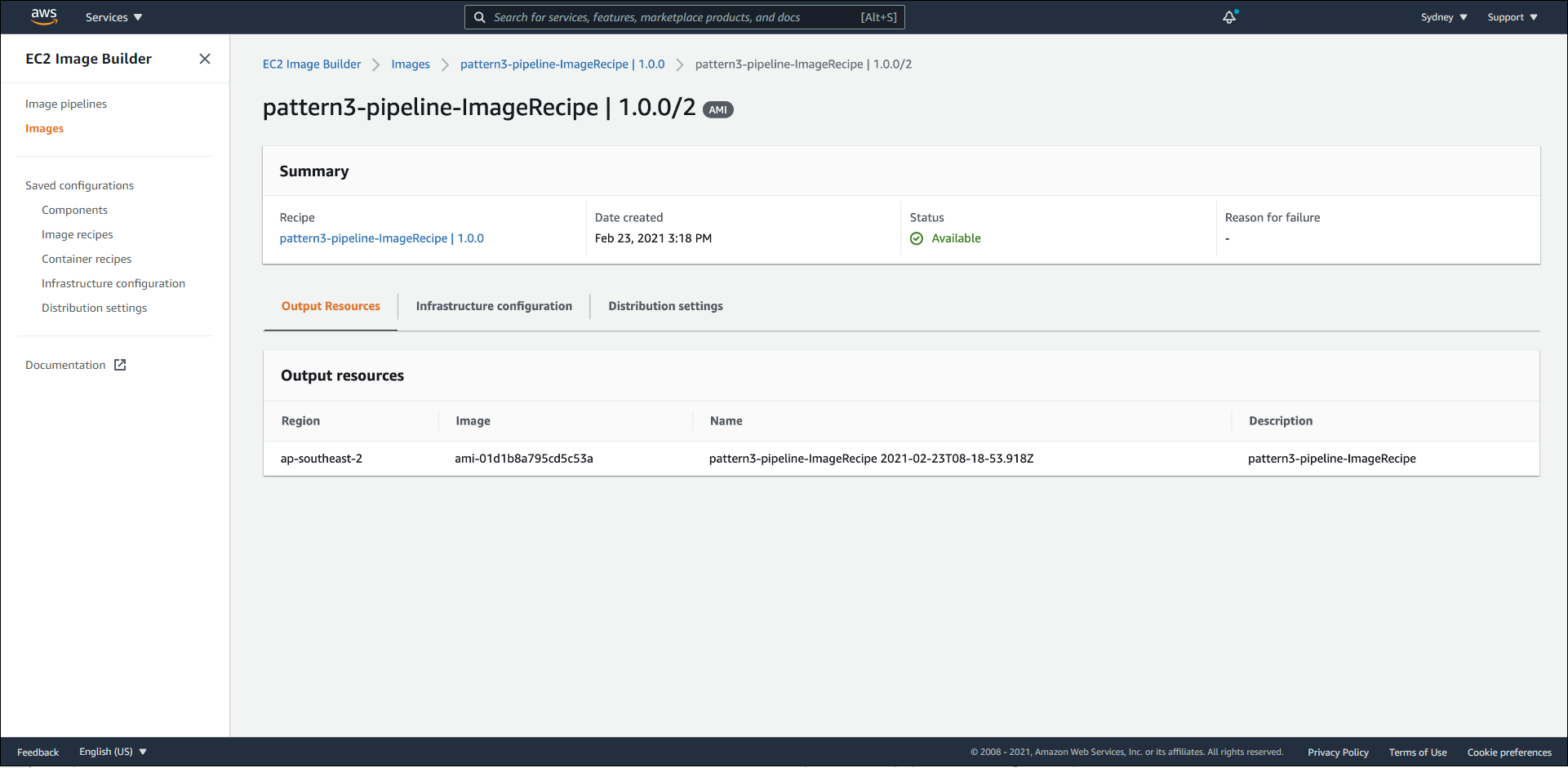
Task: Switch to Infrastructure configuration tab
Action: (494, 306)
